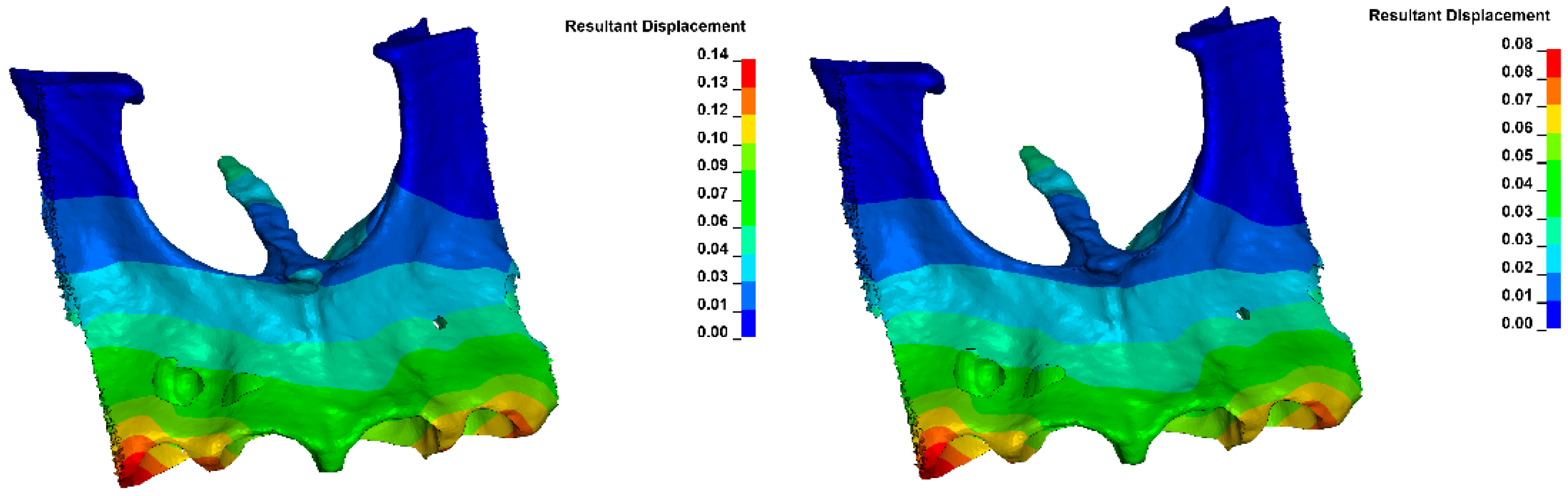Screen dimensions: 1568x496
Task: Pick the red swatch at top of 0.08-max legend
Action: [x=1554, y=64]
